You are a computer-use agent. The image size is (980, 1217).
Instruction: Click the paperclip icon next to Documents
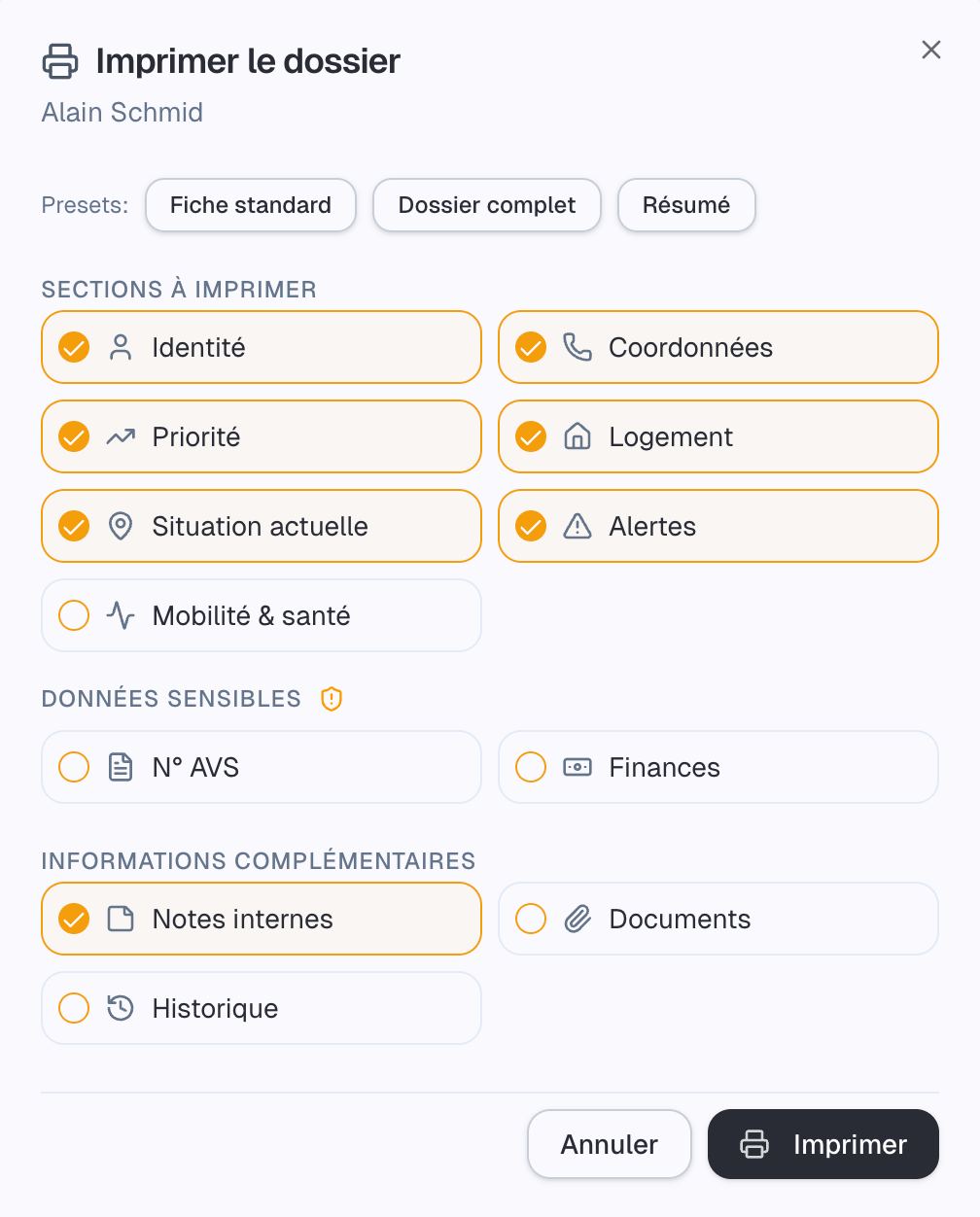[578, 919]
